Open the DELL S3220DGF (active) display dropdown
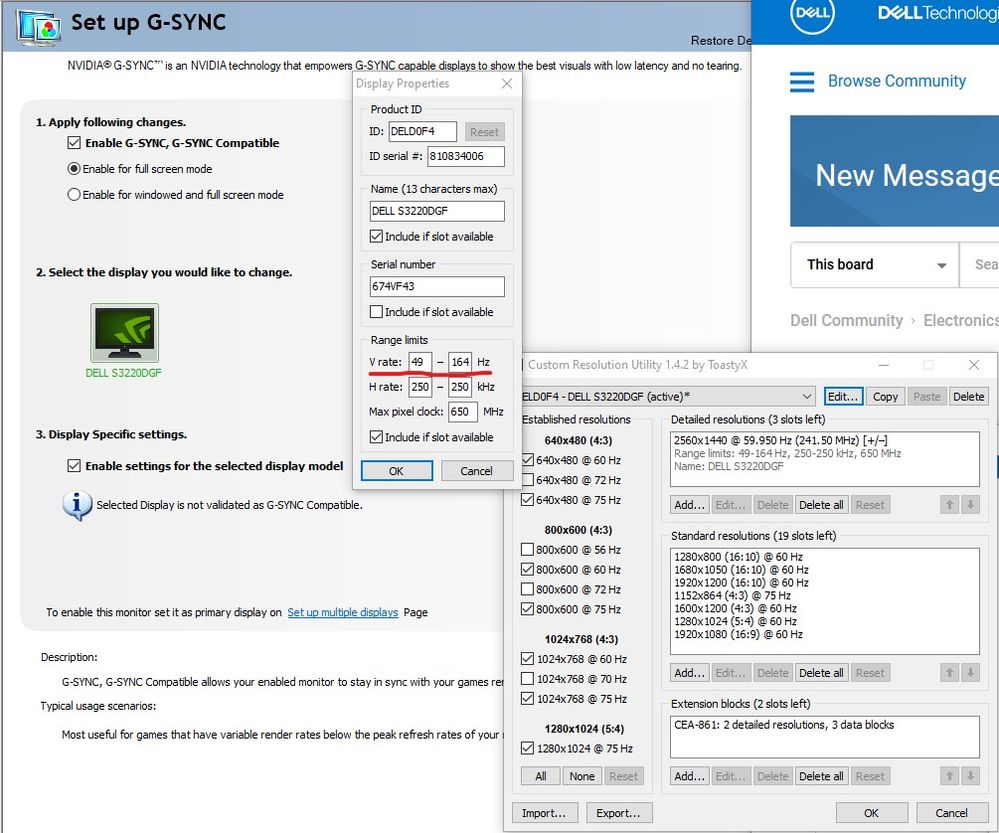 [x=668, y=396]
